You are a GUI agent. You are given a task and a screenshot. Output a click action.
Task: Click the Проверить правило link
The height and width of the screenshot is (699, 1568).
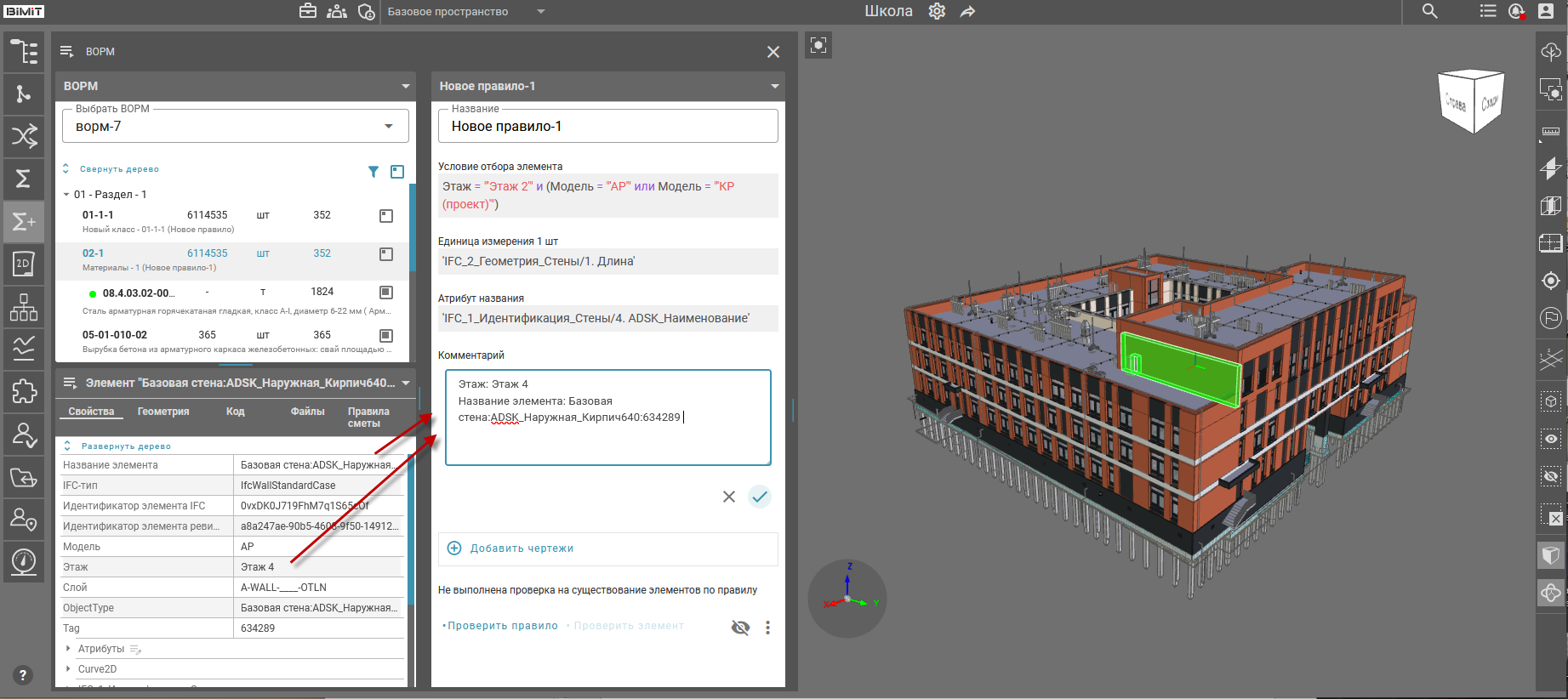(502, 626)
